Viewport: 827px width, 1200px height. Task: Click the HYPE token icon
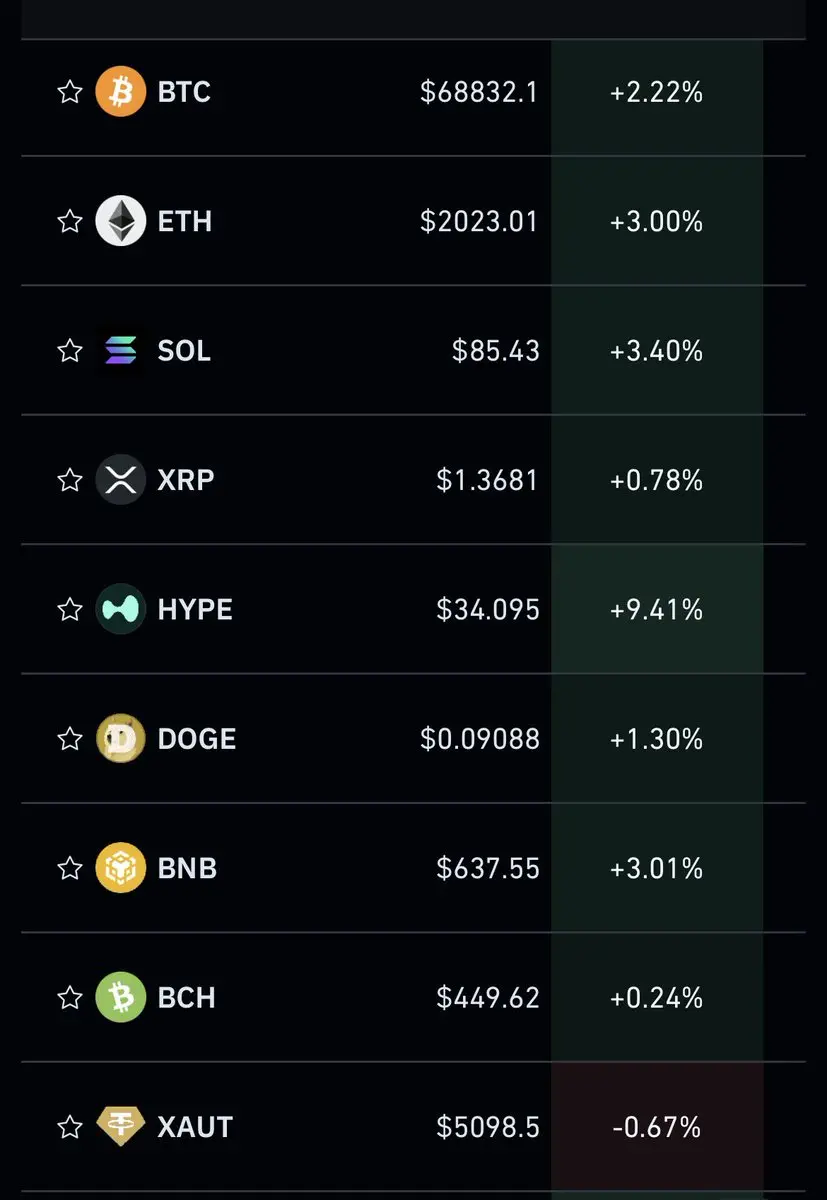(120, 609)
